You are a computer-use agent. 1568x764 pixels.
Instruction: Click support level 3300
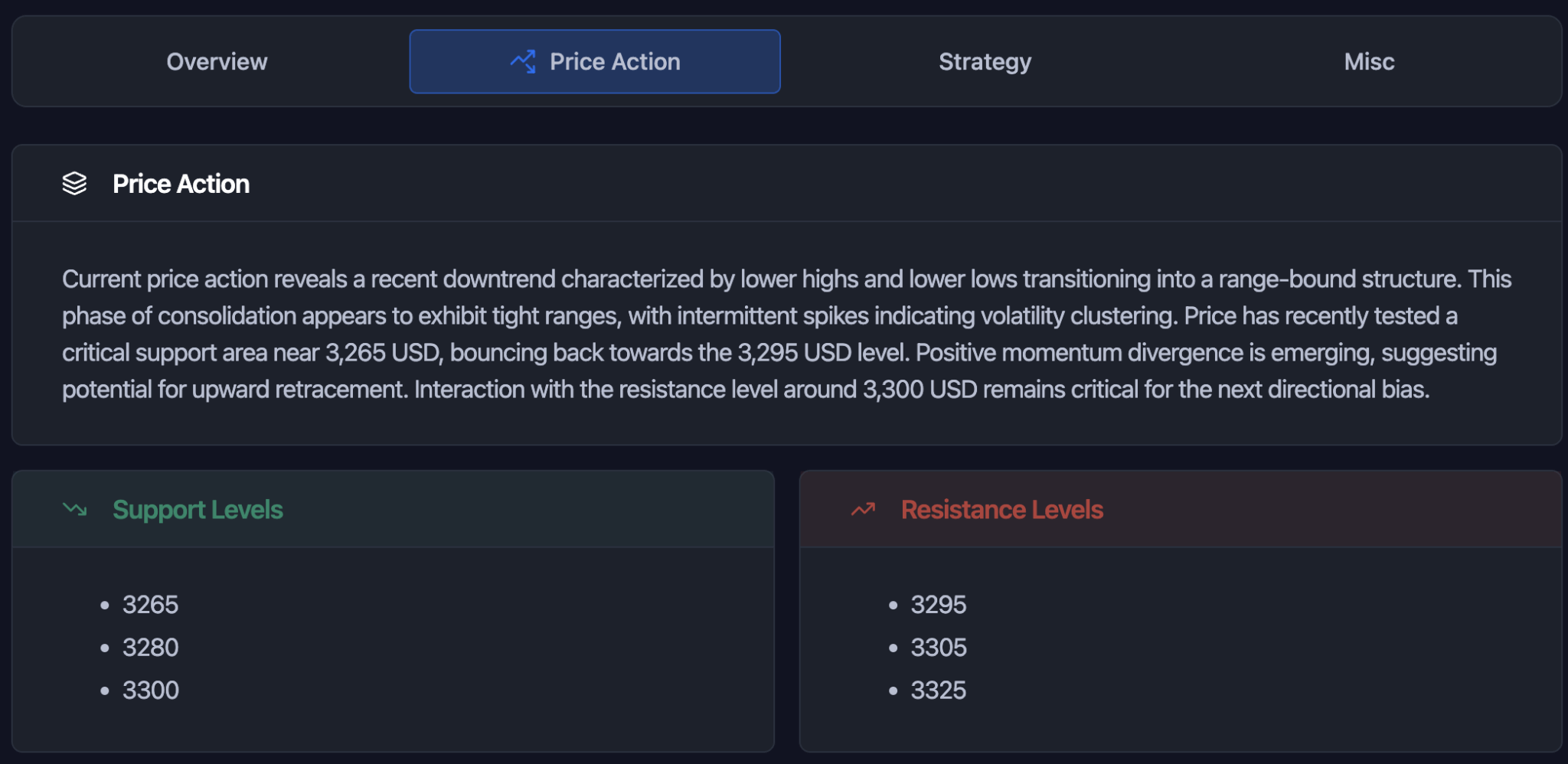click(151, 690)
